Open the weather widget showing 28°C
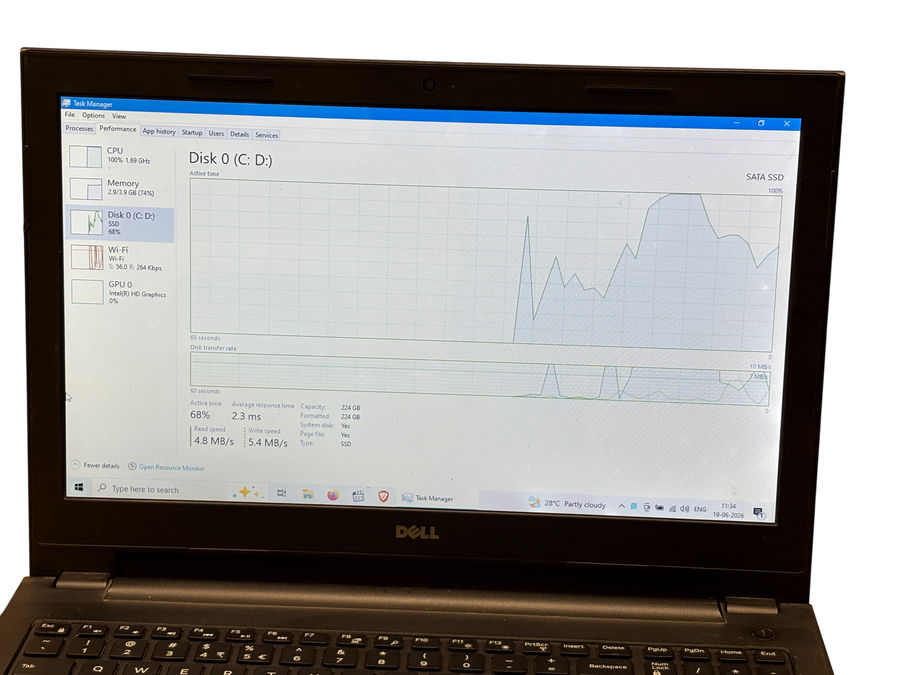900x675 pixels. coord(567,503)
